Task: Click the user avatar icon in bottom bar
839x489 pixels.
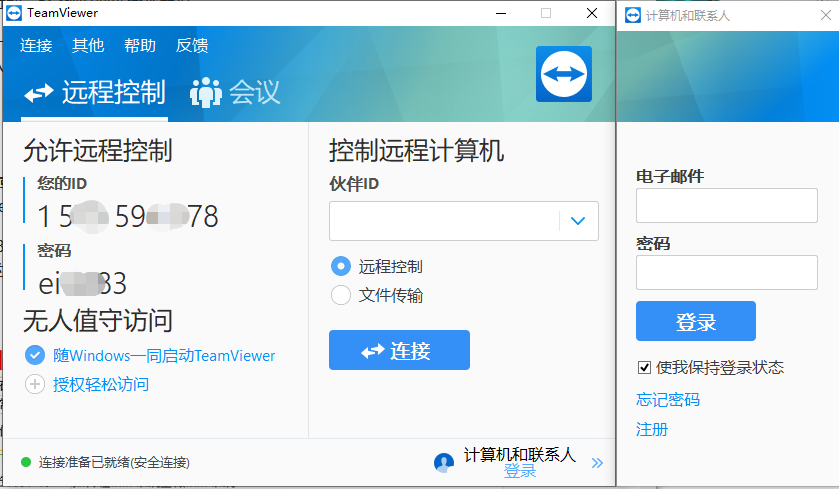Action: click(x=444, y=463)
